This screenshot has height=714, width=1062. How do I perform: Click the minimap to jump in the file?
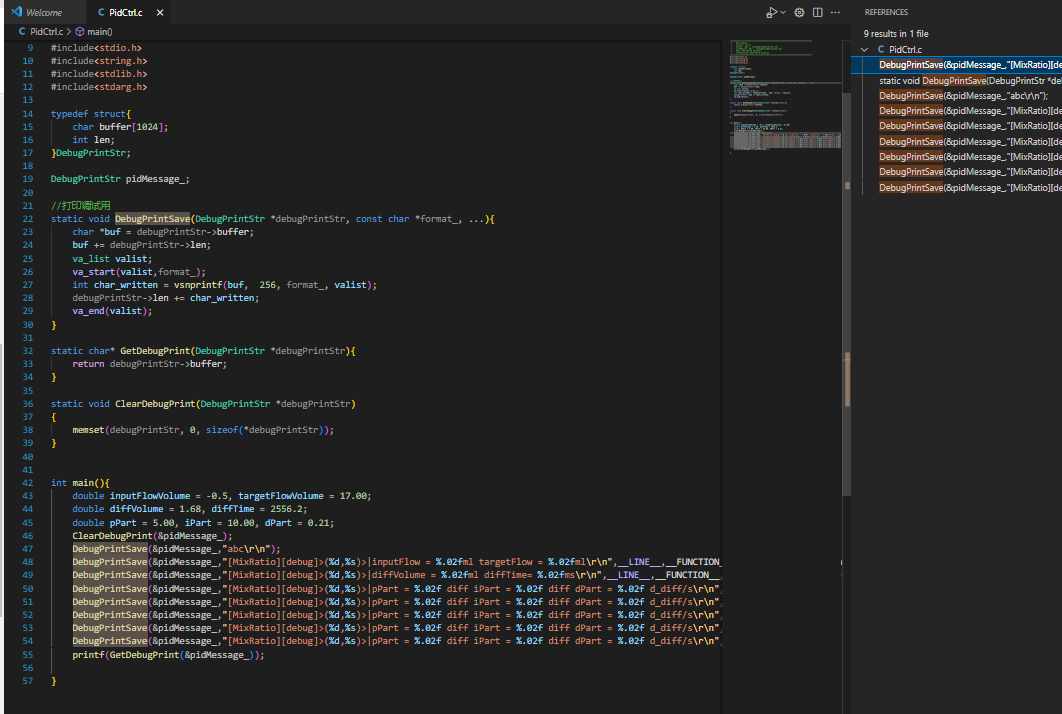785,90
